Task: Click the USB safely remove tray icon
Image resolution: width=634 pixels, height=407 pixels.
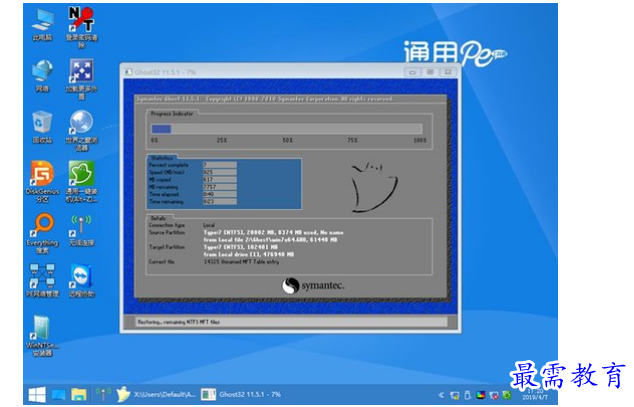Action: pos(468,395)
